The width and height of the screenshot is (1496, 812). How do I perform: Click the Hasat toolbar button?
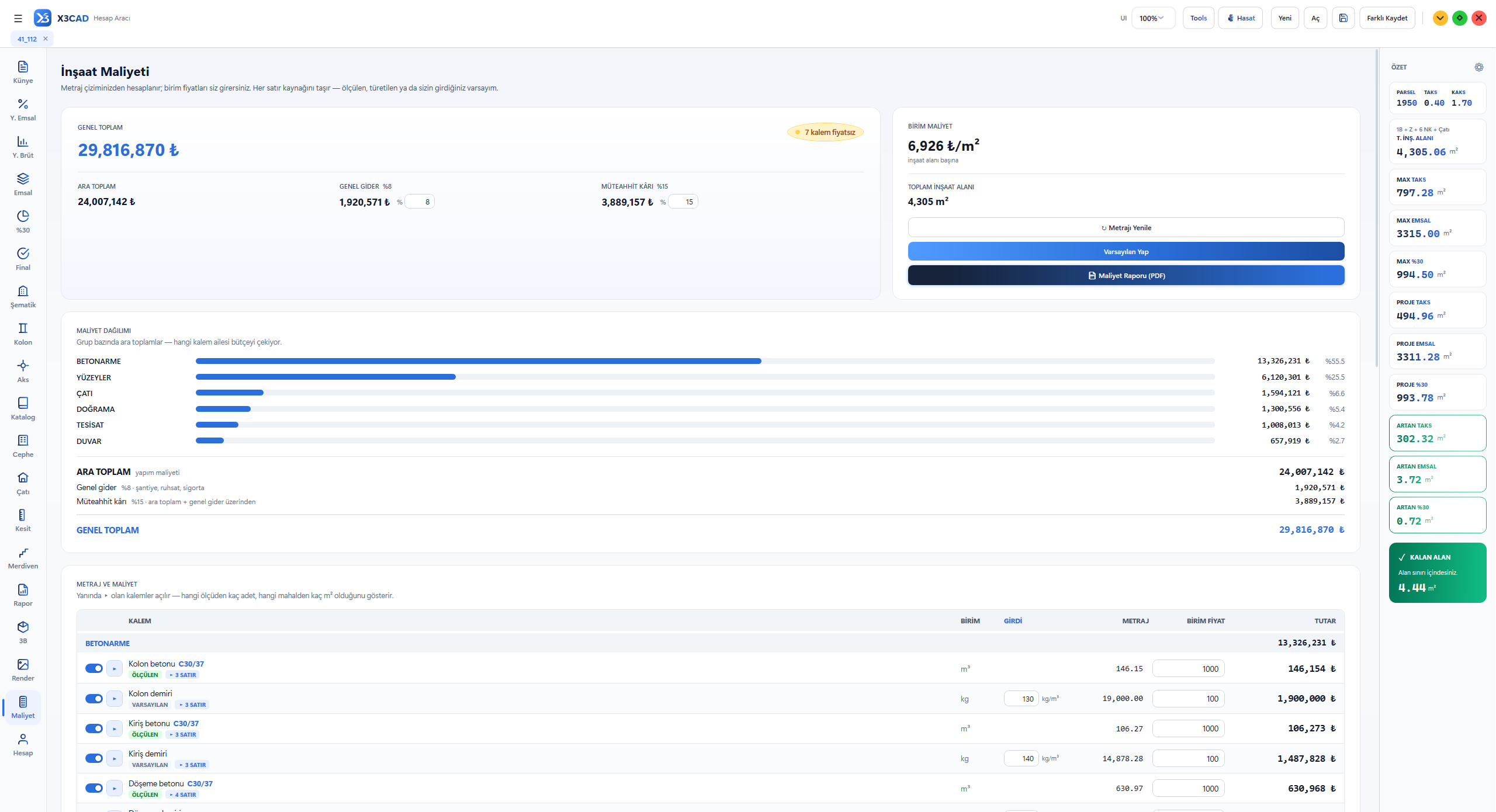point(1241,18)
